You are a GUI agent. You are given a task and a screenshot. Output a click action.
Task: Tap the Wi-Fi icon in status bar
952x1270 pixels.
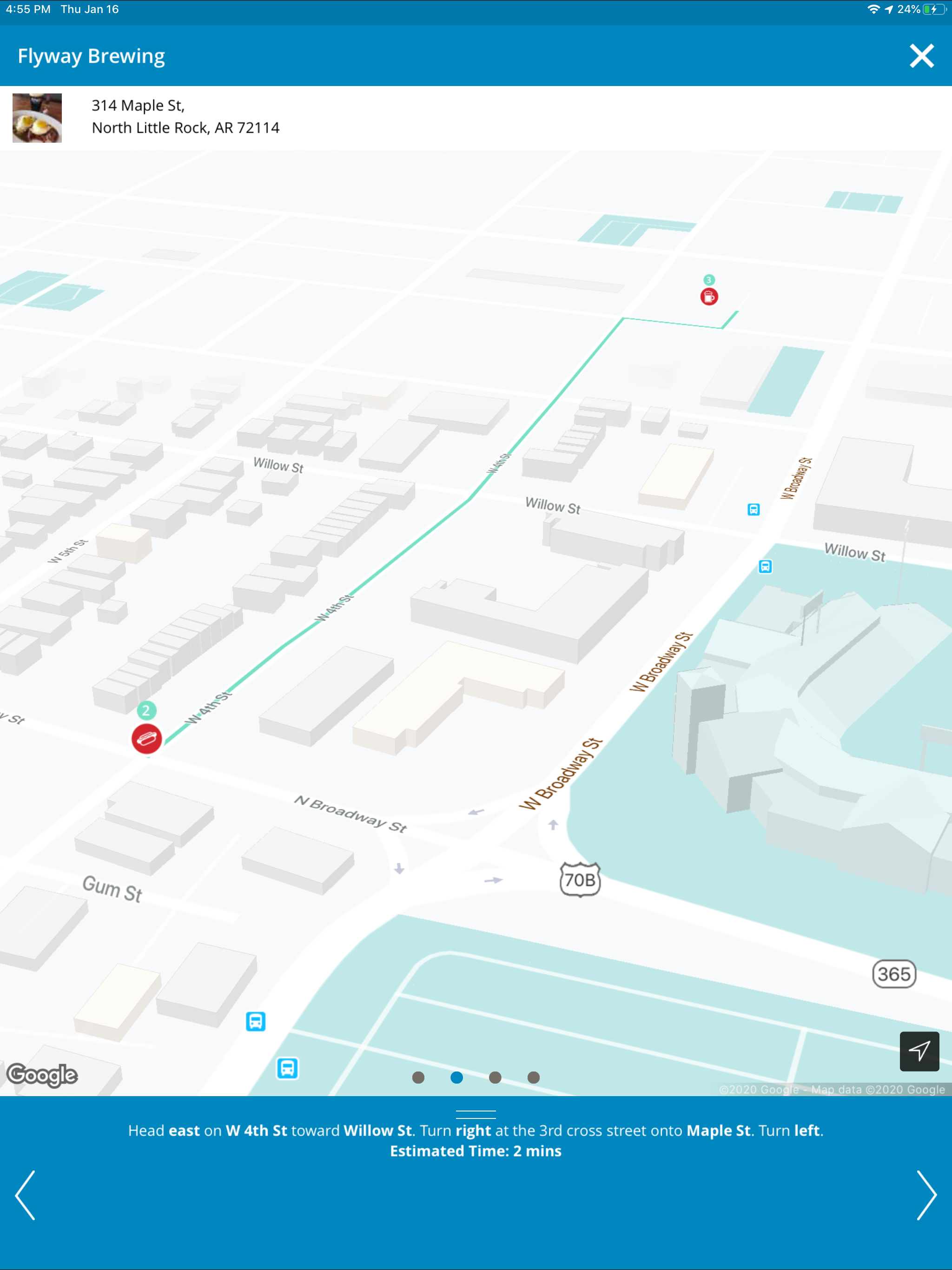click(x=873, y=9)
